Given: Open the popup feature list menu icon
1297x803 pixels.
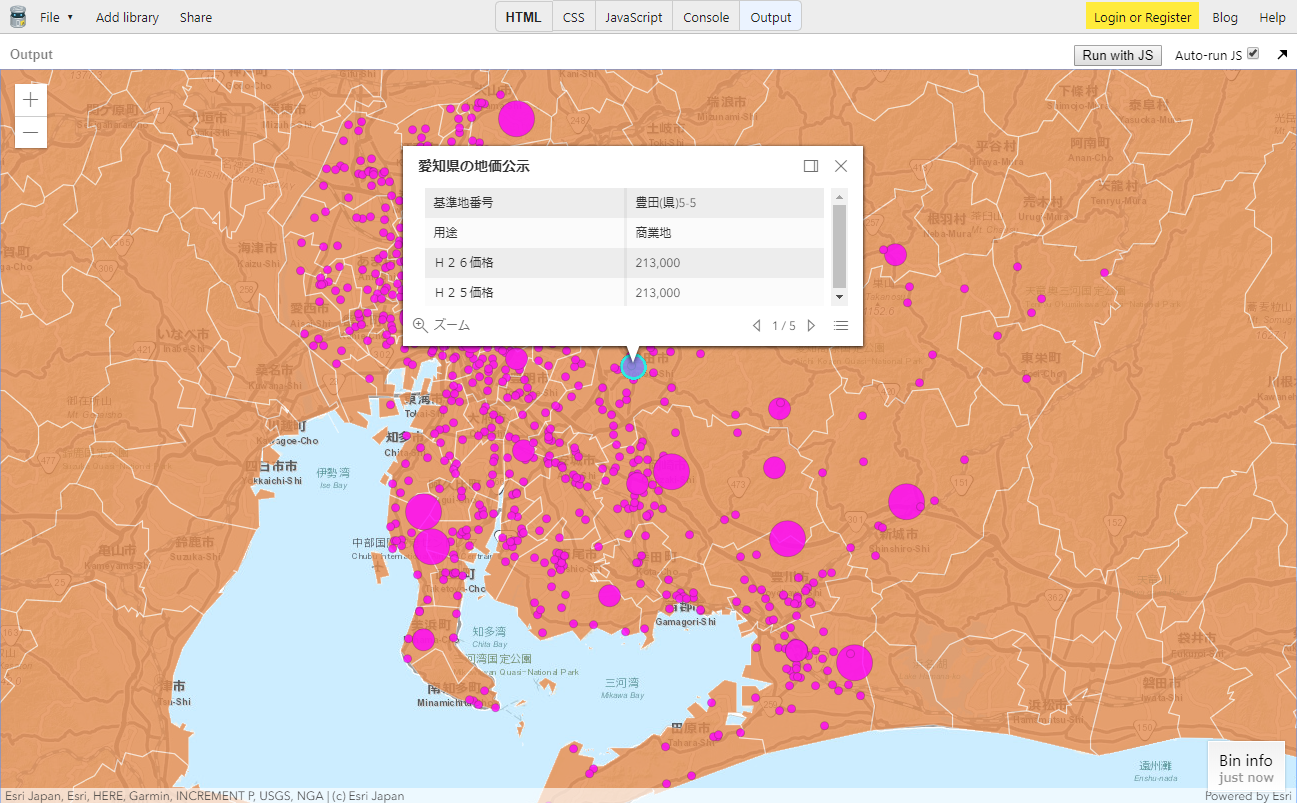Looking at the screenshot, I should coord(841,325).
